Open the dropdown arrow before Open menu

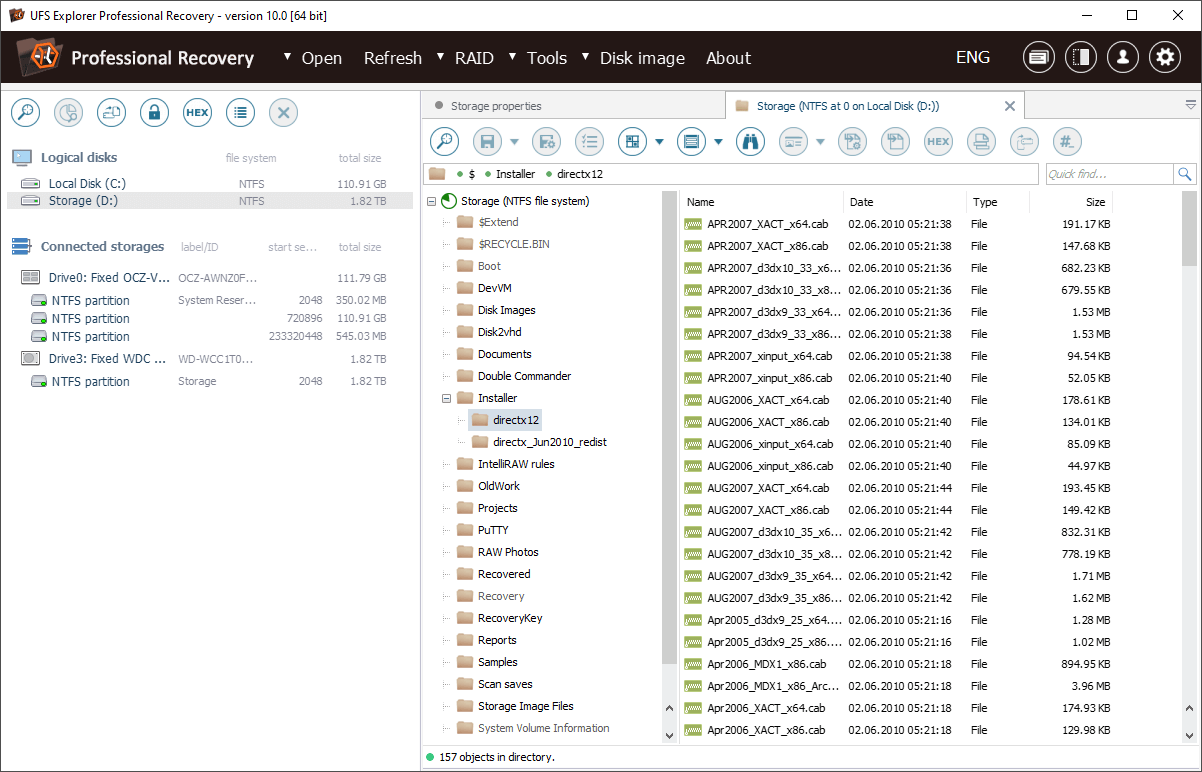(x=288, y=56)
